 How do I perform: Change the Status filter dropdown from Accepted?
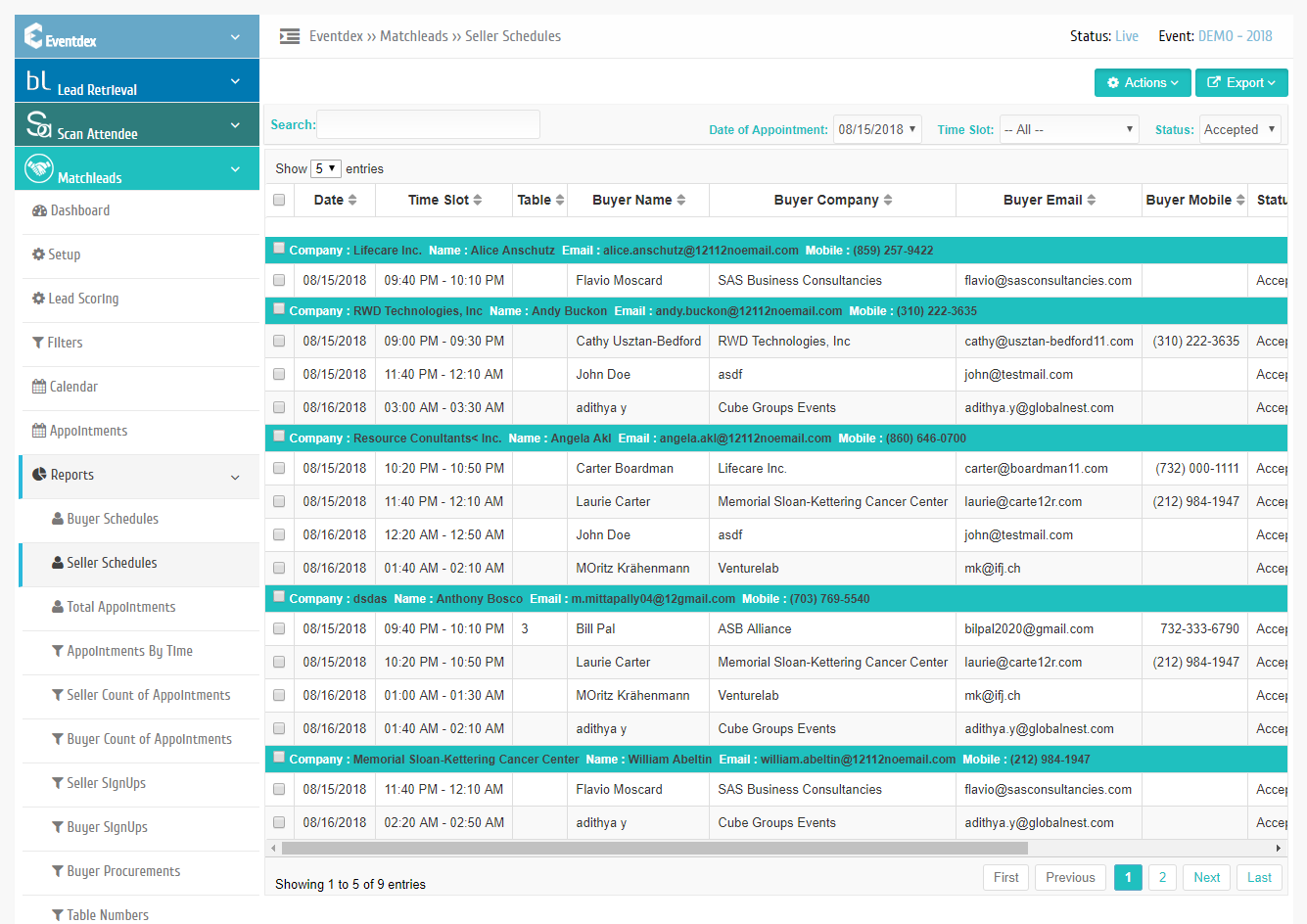1240,128
